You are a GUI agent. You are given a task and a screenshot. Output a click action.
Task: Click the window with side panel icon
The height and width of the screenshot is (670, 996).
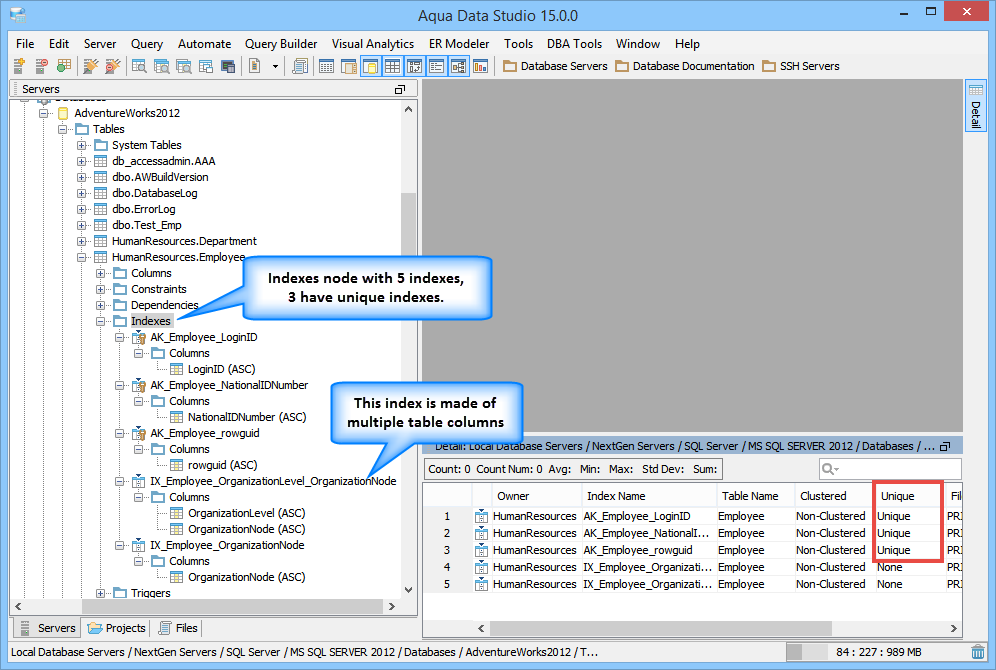point(349,66)
